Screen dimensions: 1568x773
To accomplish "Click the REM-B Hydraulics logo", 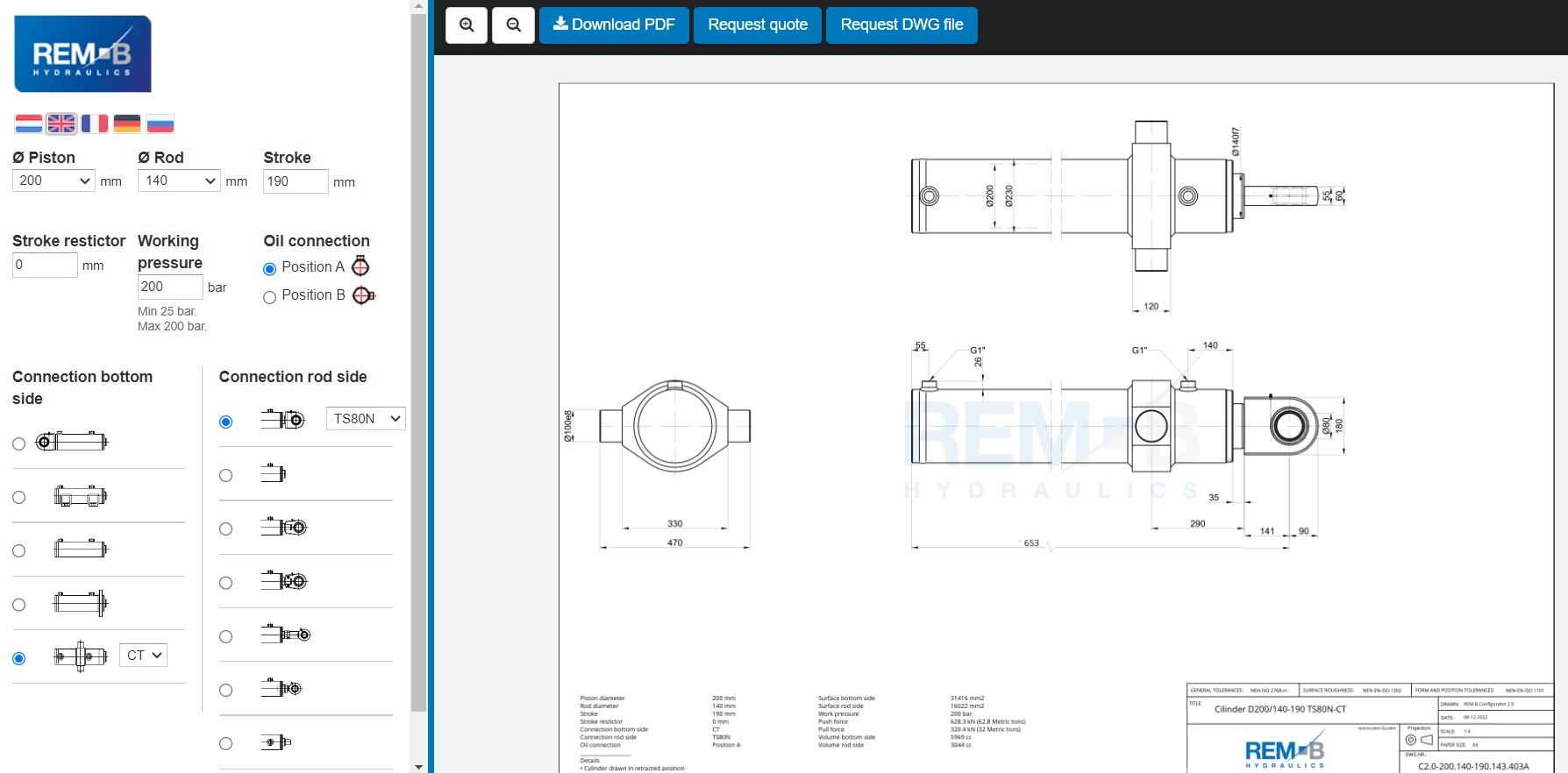I will (82, 53).
